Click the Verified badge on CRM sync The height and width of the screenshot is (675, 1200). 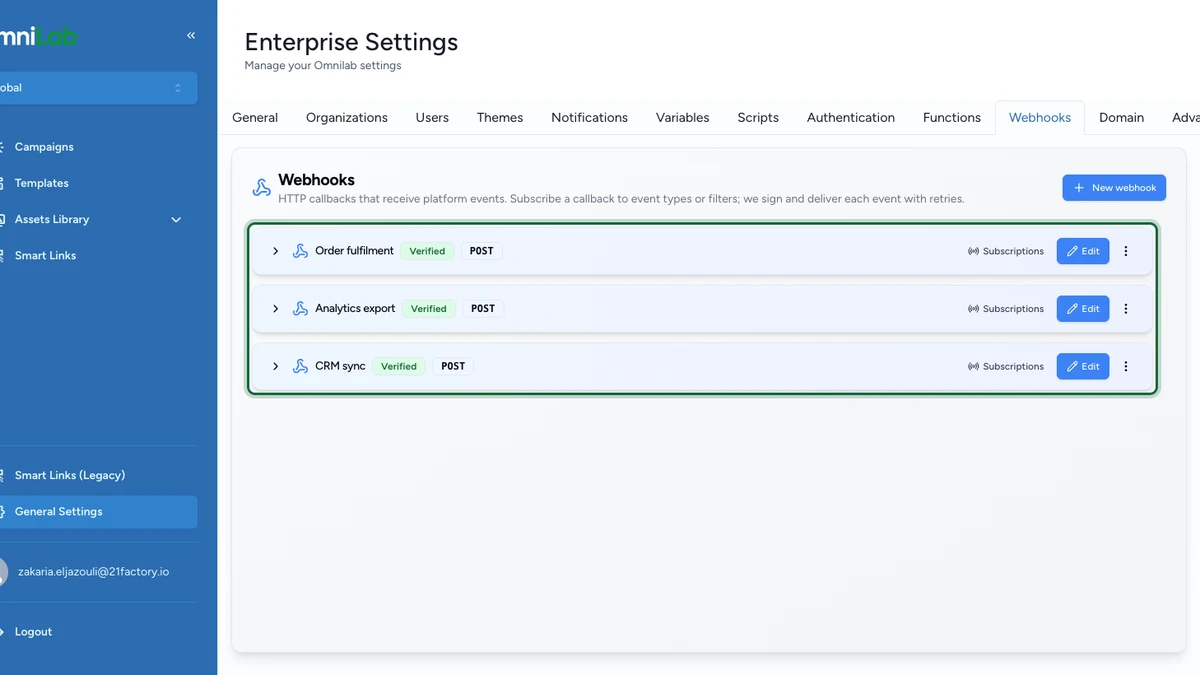click(399, 366)
